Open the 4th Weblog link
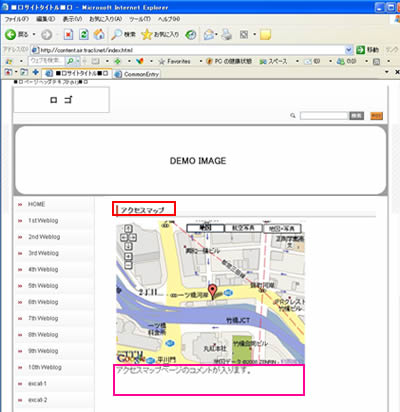This screenshot has width=400, height=412. point(43,269)
